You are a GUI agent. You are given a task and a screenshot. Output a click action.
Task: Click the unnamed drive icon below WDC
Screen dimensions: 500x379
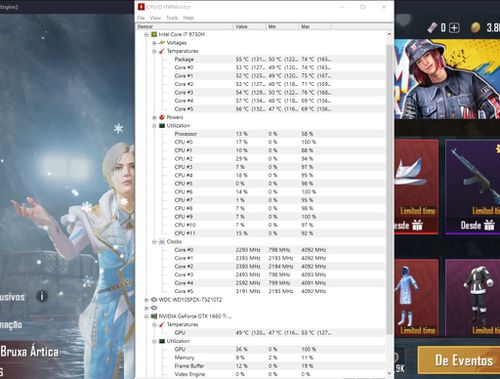[x=154, y=308]
